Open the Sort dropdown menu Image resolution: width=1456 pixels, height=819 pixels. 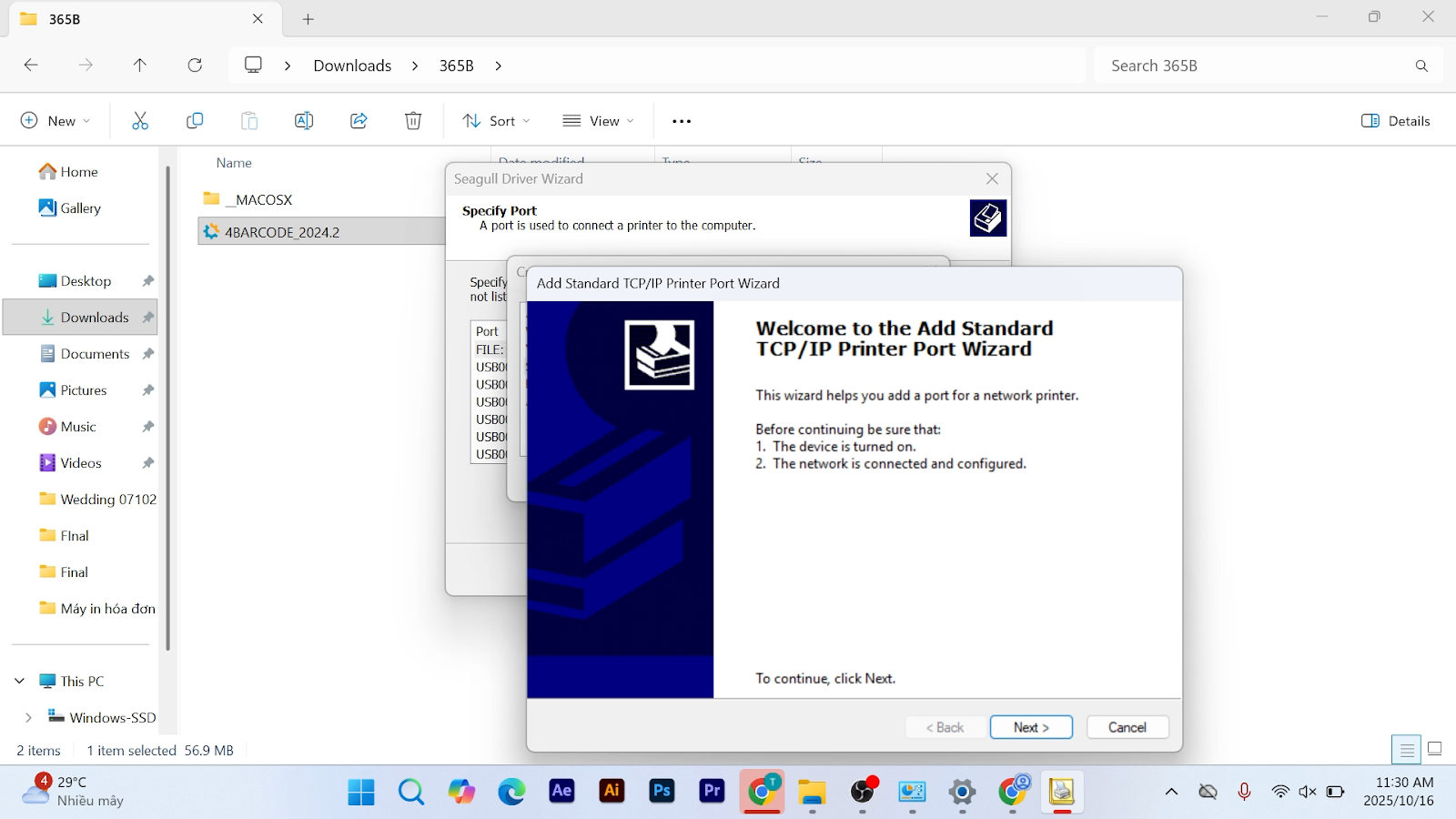(496, 121)
